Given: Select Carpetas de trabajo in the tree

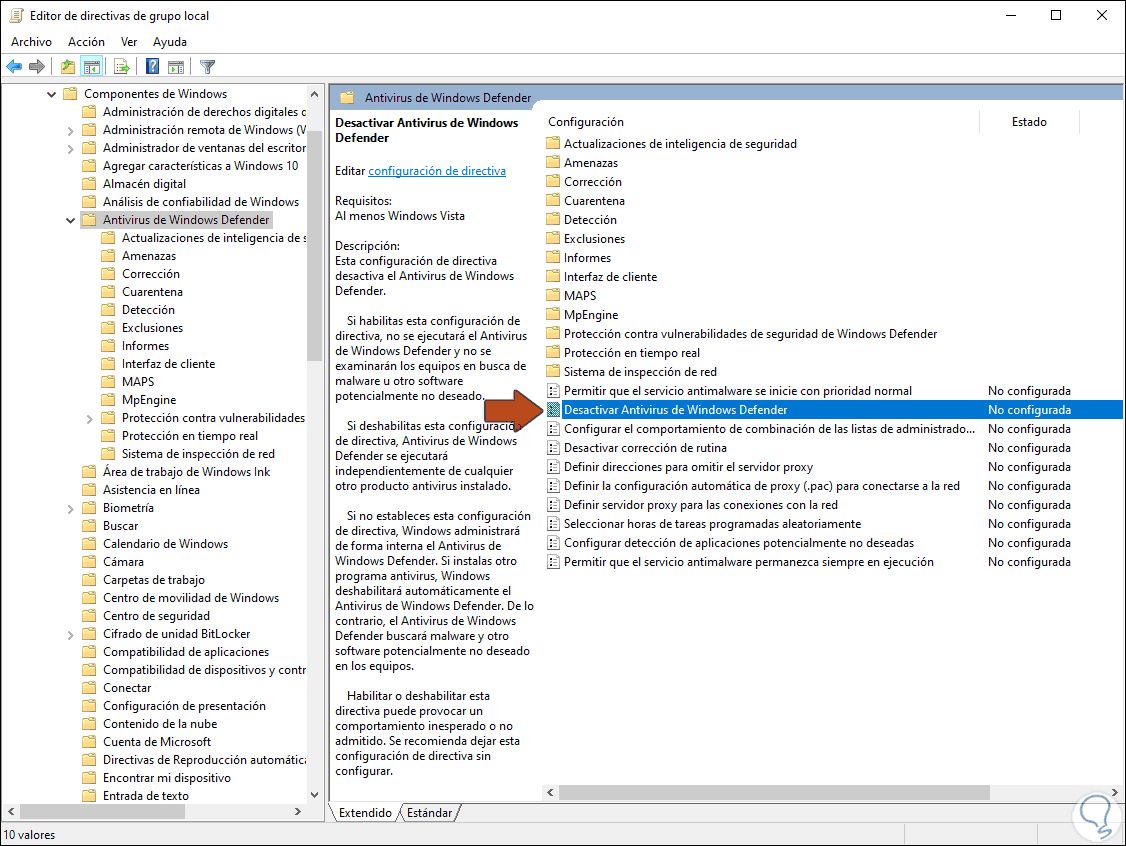Looking at the screenshot, I should coord(154,580).
